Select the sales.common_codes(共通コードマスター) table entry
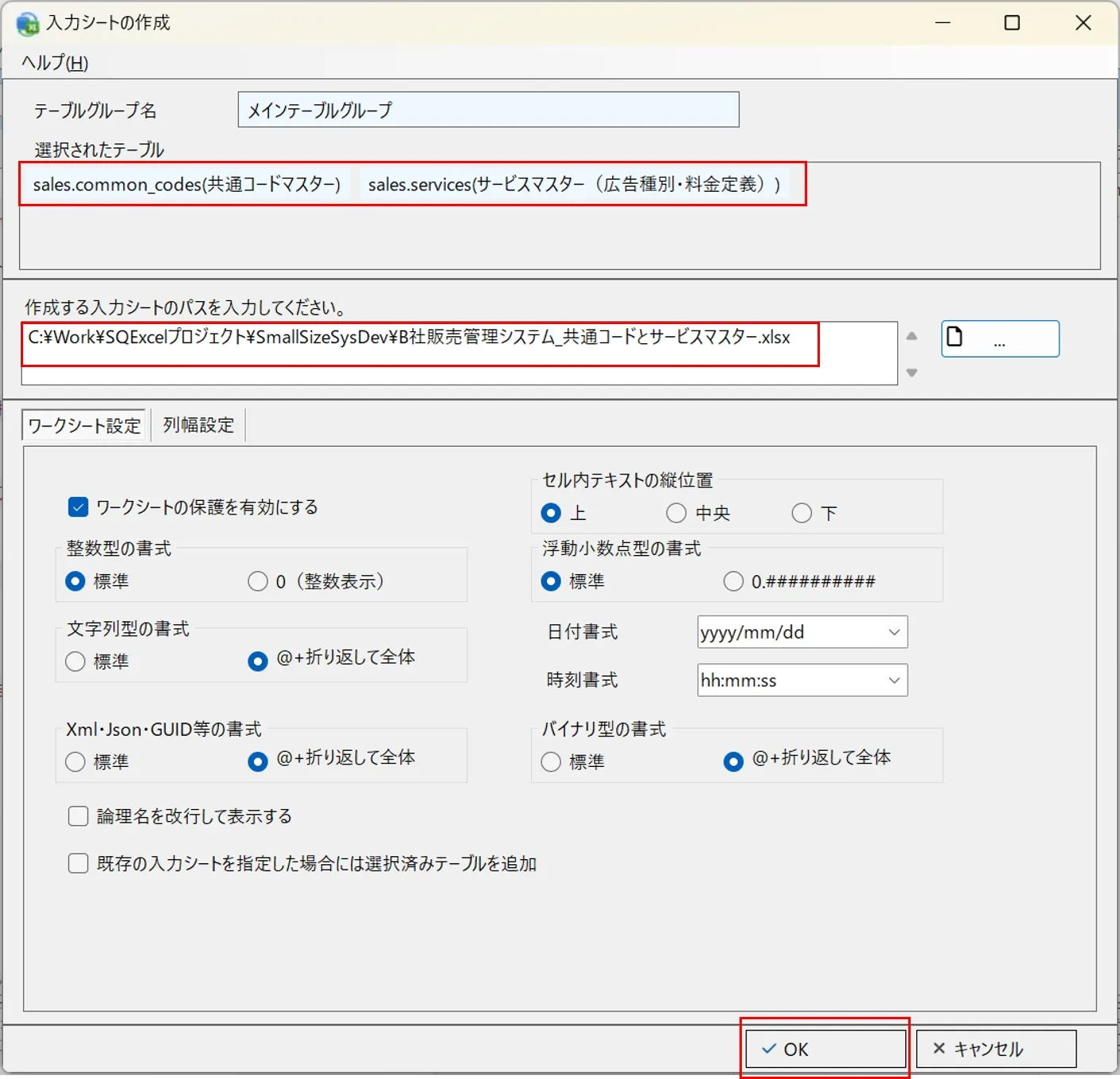Image resolution: width=1120 pixels, height=1079 pixels. tap(187, 184)
